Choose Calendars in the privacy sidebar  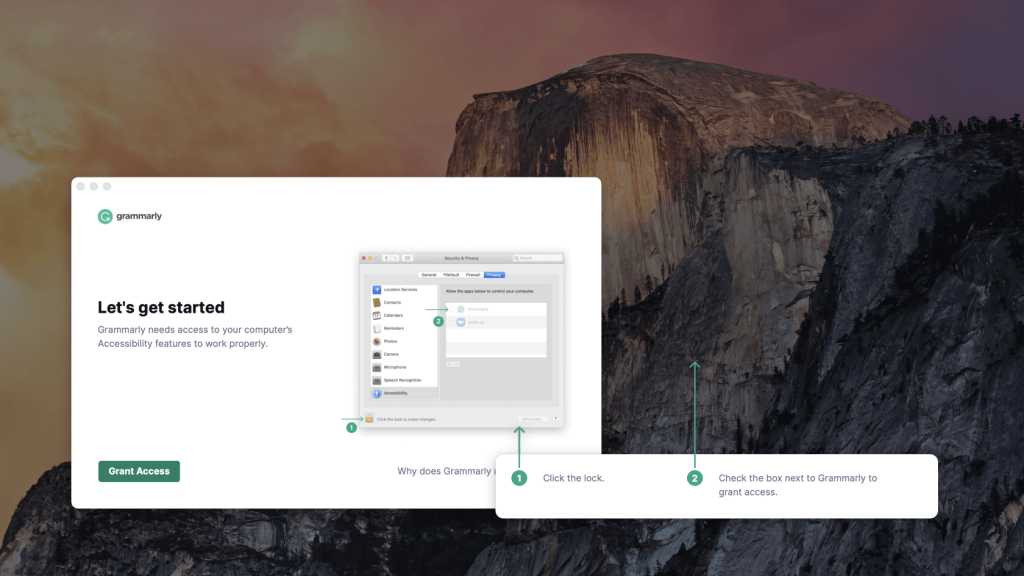tap(393, 315)
